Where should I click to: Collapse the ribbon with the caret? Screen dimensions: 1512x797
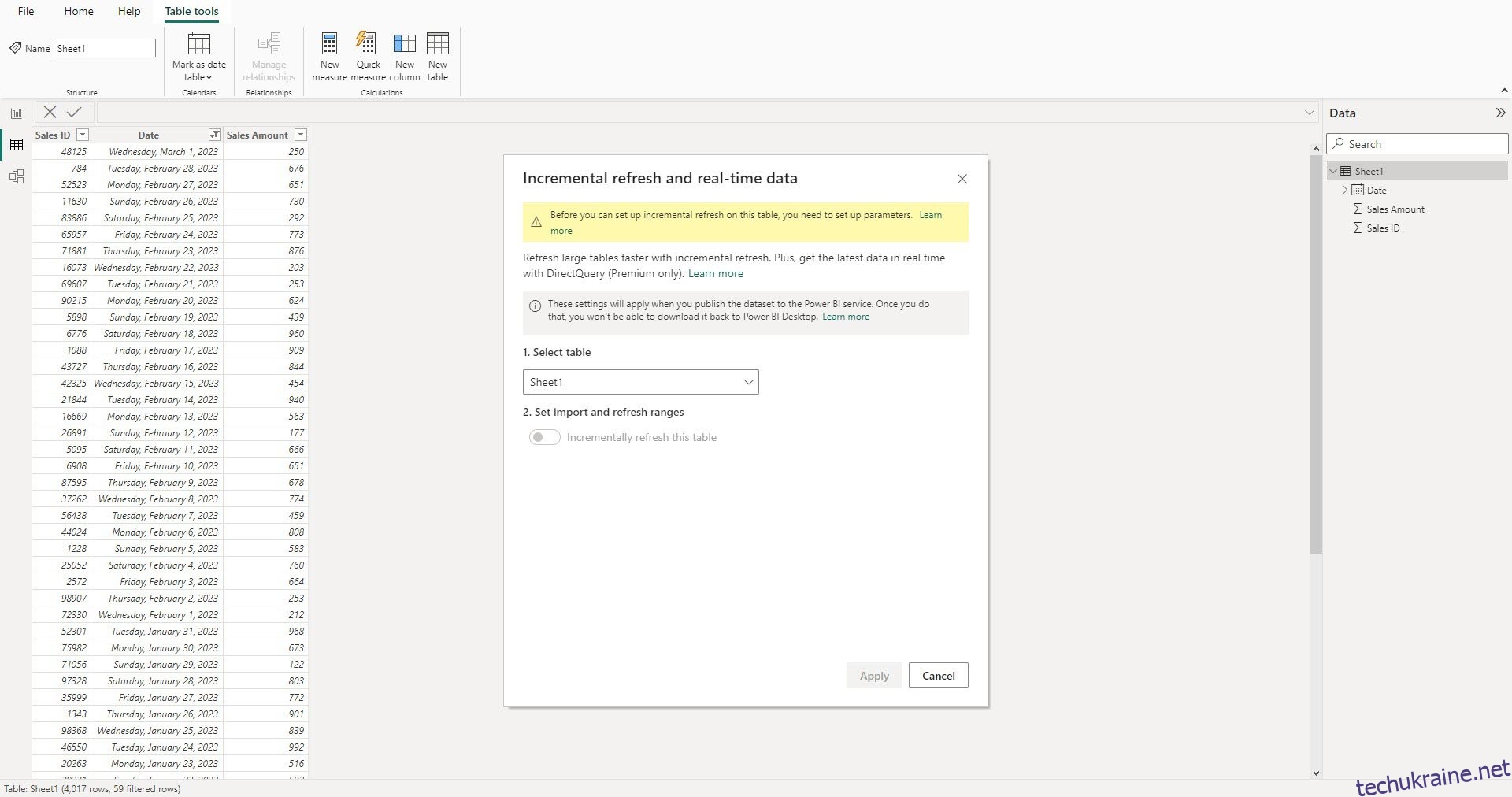[1503, 91]
